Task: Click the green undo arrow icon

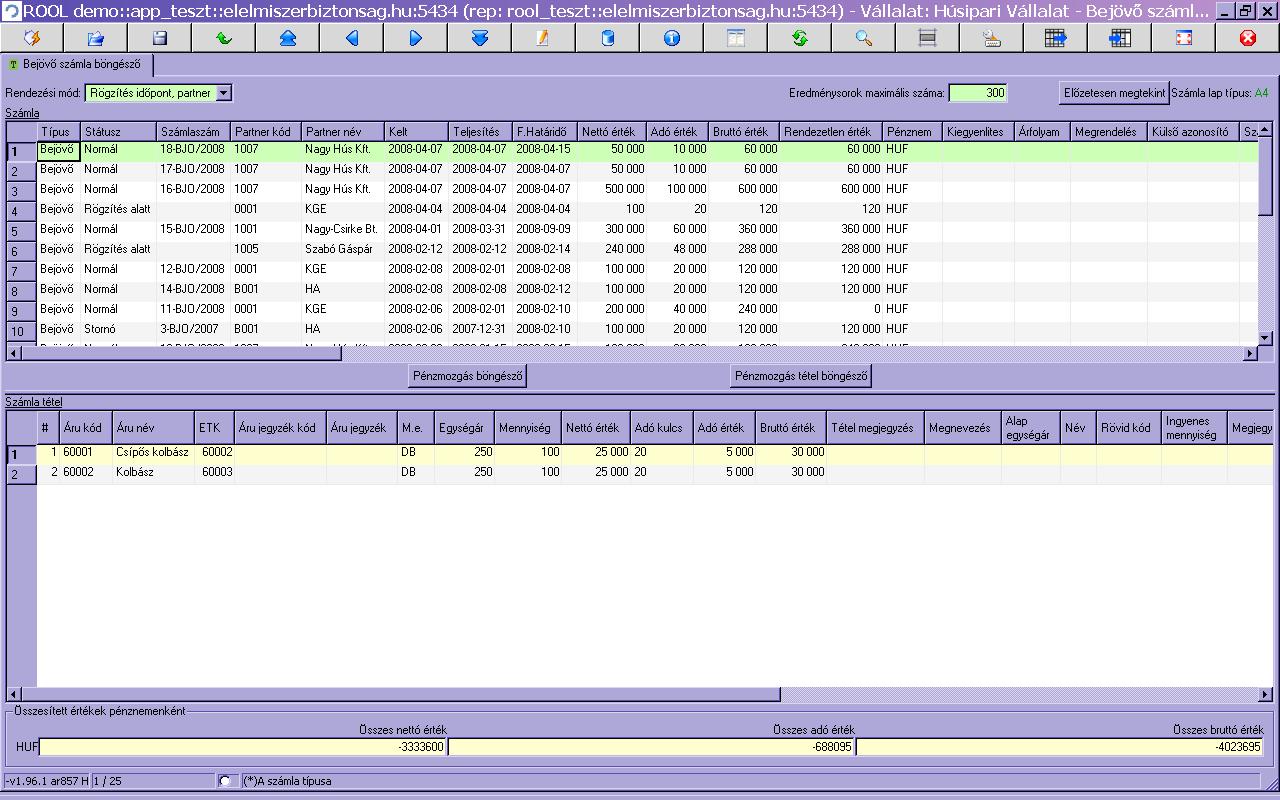Action: point(224,38)
